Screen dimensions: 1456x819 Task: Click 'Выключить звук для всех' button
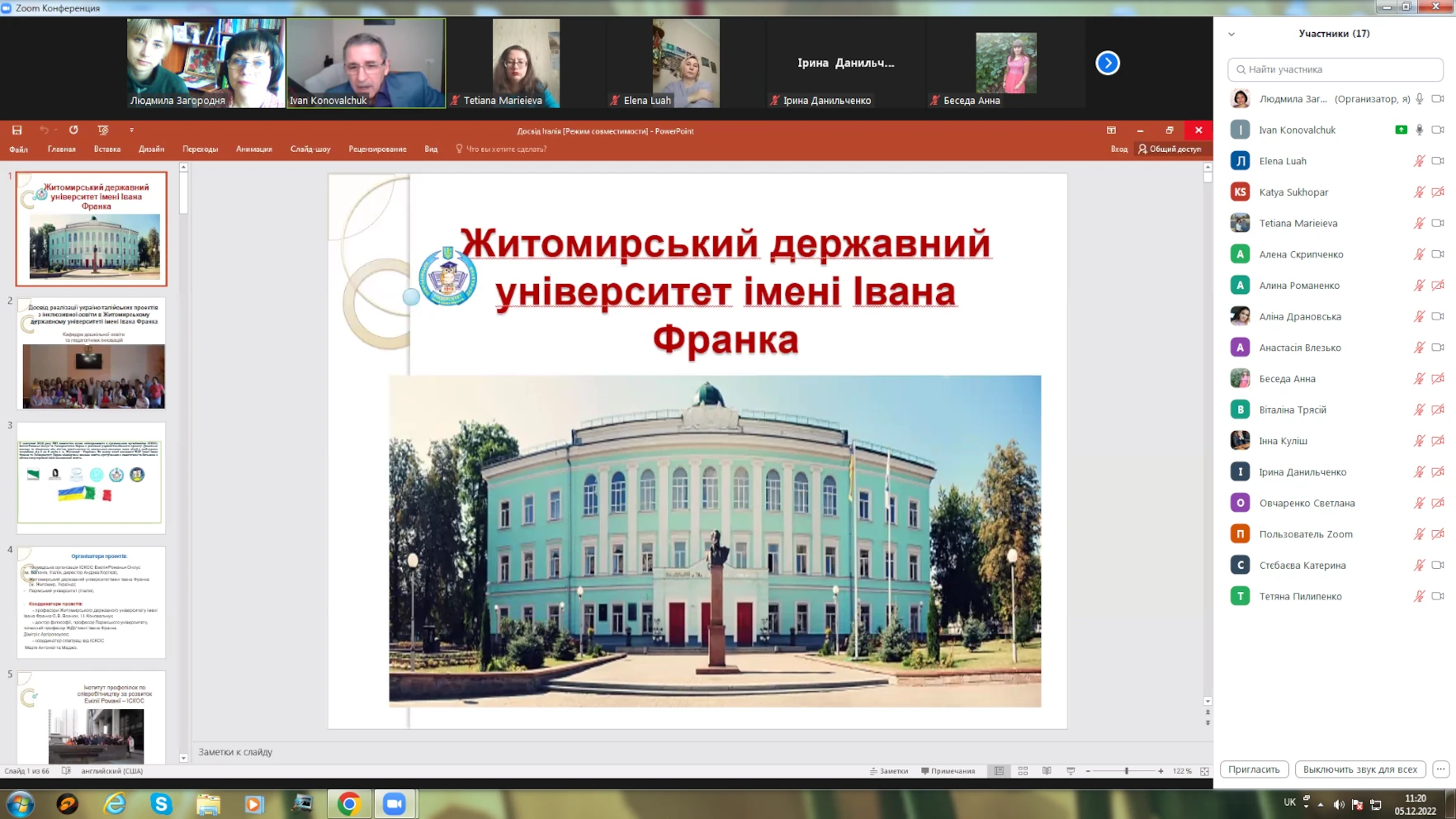[x=1360, y=769]
